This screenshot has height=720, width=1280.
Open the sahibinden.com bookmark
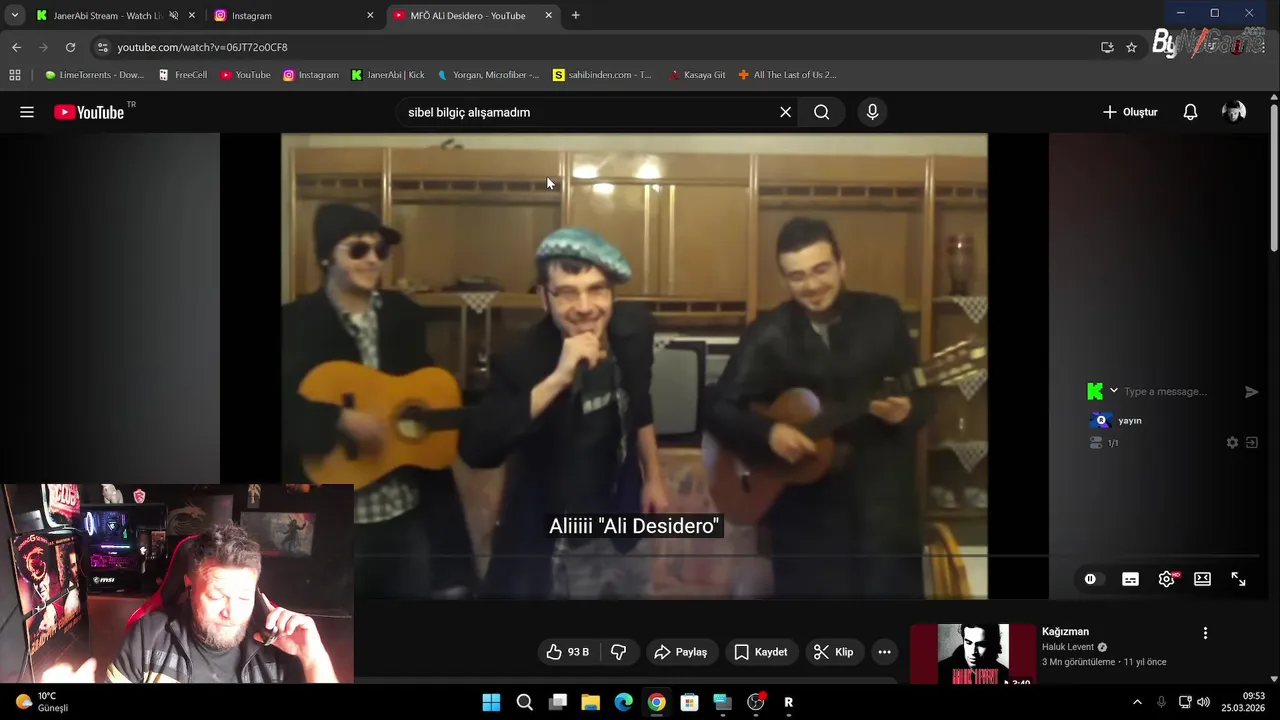click(x=602, y=75)
